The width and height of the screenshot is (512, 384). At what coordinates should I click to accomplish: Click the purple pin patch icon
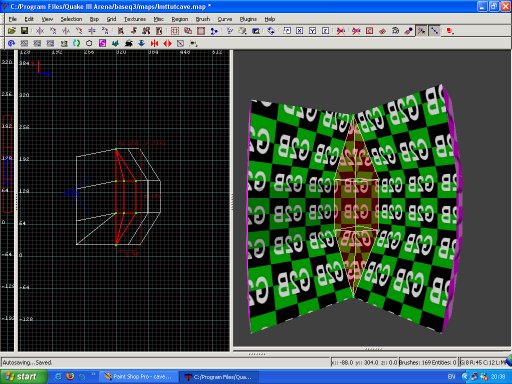[x=408, y=31]
